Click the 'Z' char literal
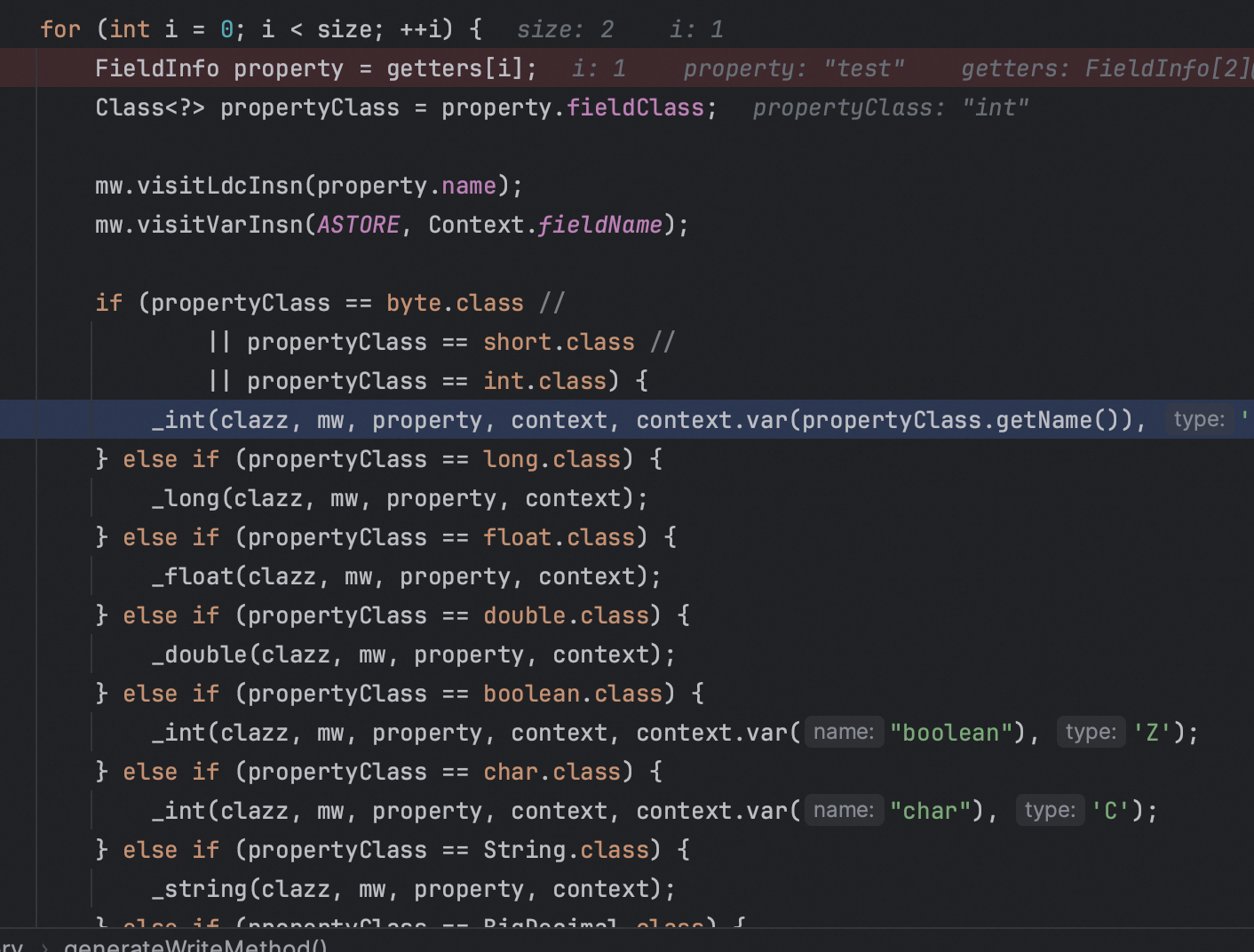 pos(1152,733)
